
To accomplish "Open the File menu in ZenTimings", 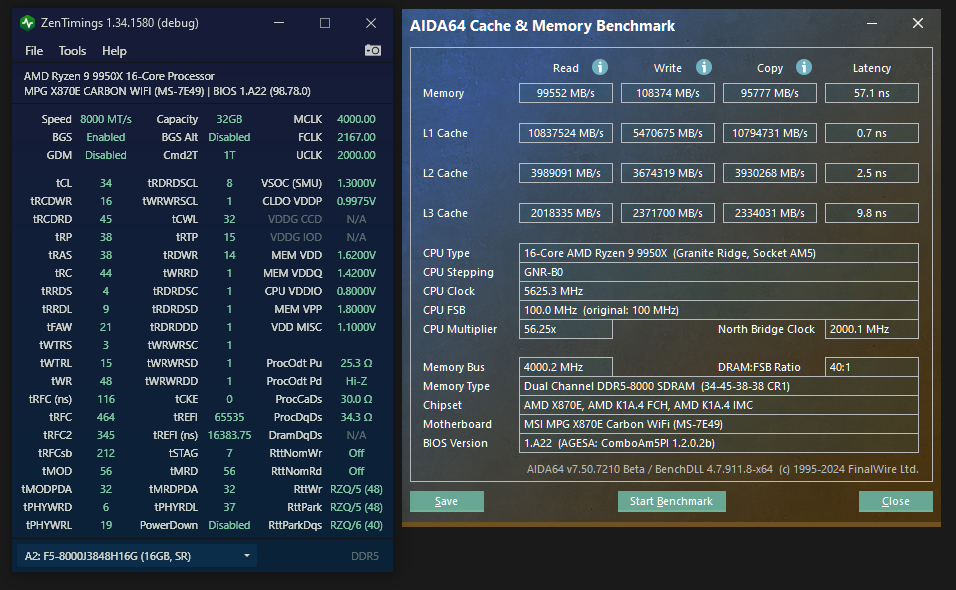I will [x=33, y=50].
